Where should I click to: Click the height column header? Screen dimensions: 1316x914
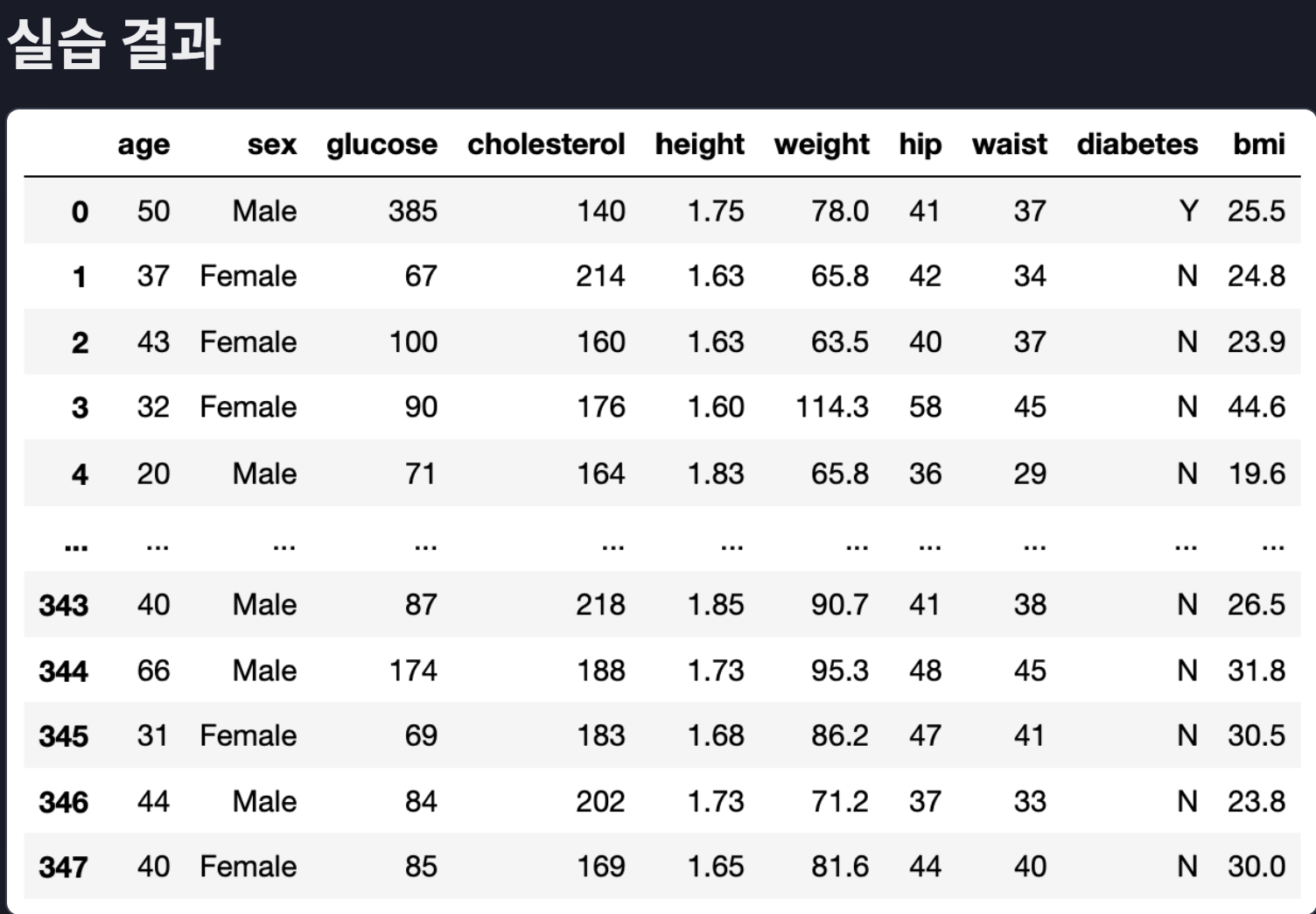[700, 144]
